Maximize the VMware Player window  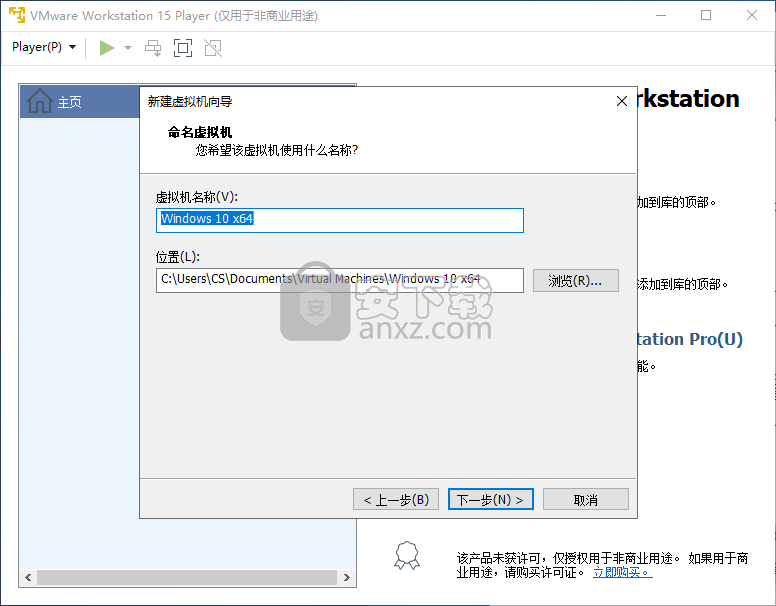tap(706, 15)
